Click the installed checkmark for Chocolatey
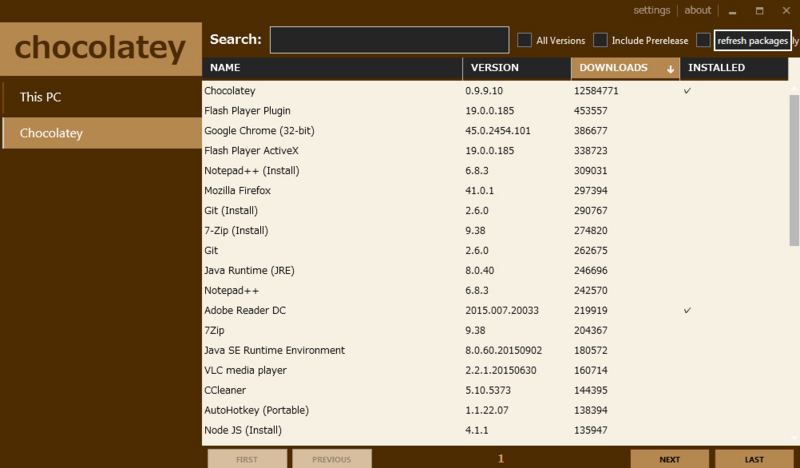 (687, 91)
